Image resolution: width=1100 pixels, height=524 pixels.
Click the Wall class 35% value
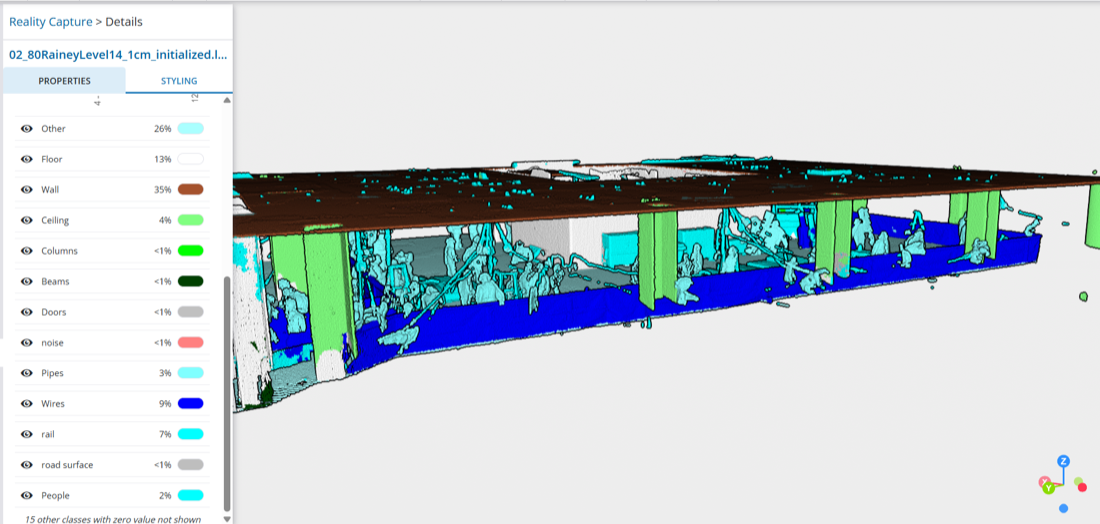[163, 189]
